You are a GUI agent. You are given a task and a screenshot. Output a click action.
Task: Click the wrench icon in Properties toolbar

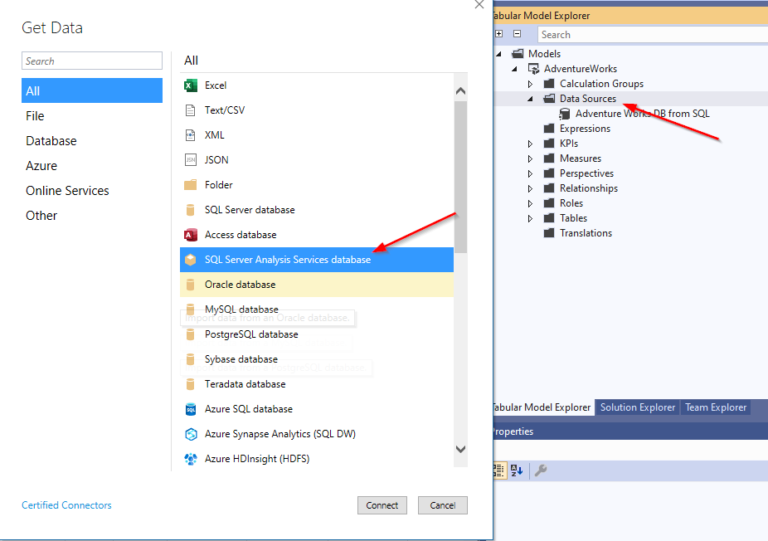pyautogui.click(x=540, y=470)
